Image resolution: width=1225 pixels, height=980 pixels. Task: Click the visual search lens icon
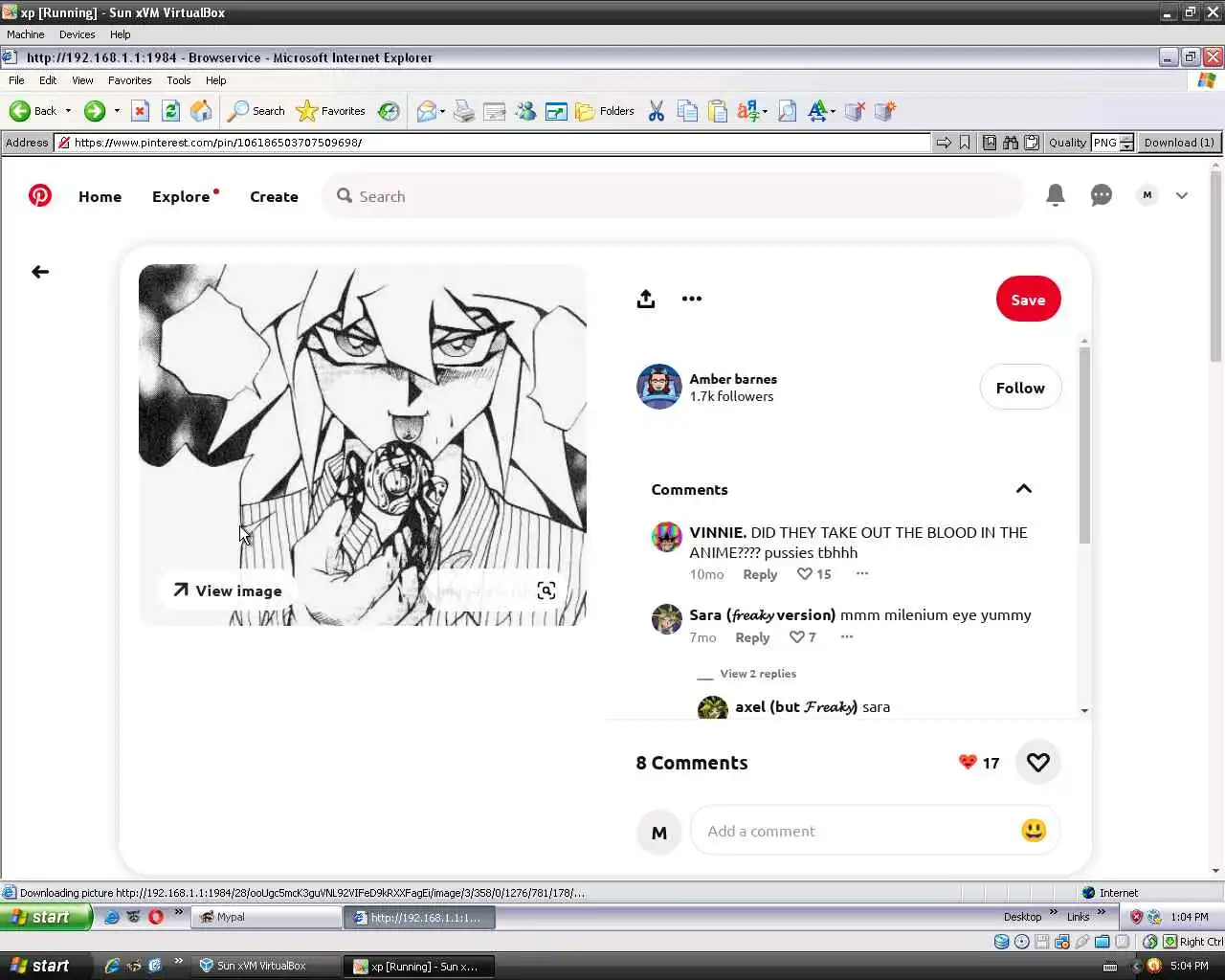click(x=546, y=590)
